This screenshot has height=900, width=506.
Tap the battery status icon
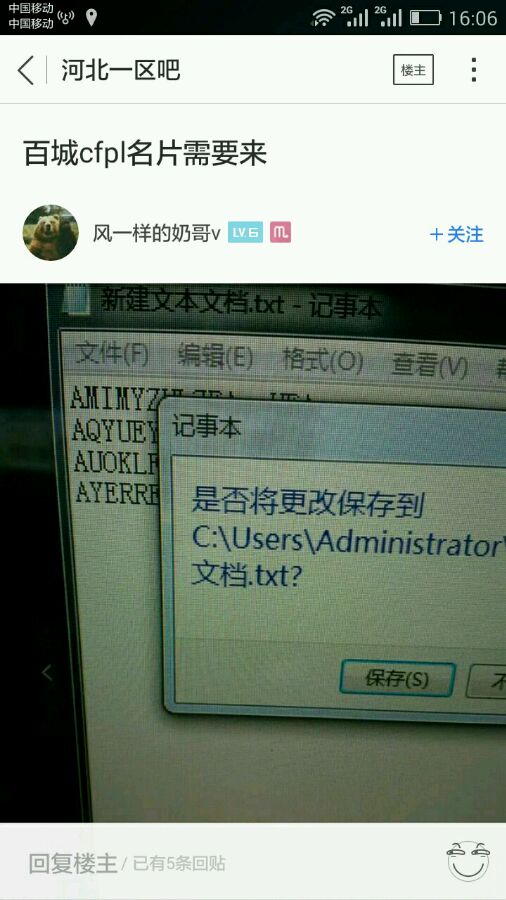425,18
